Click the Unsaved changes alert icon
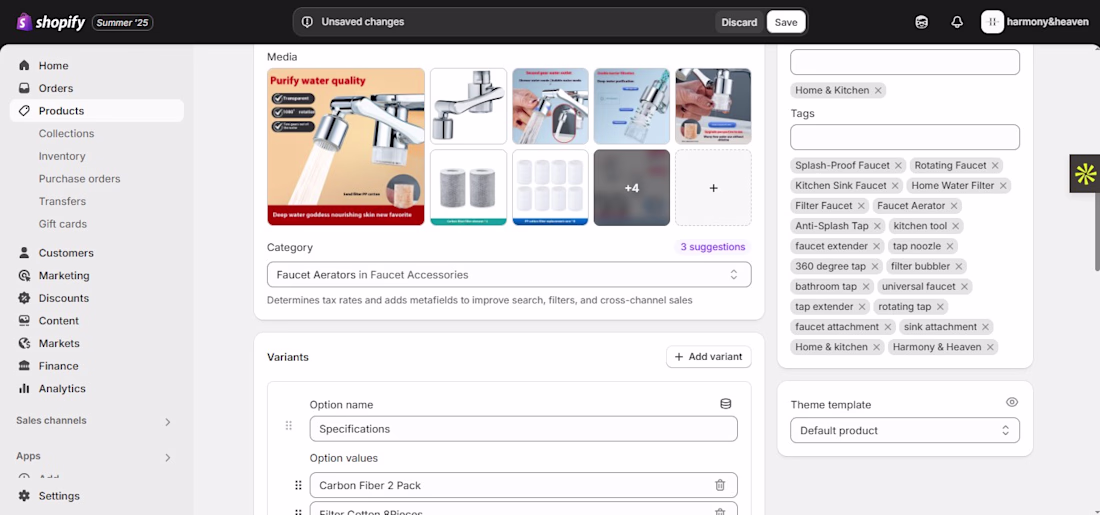Image resolution: width=1100 pixels, height=515 pixels. (x=307, y=22)
